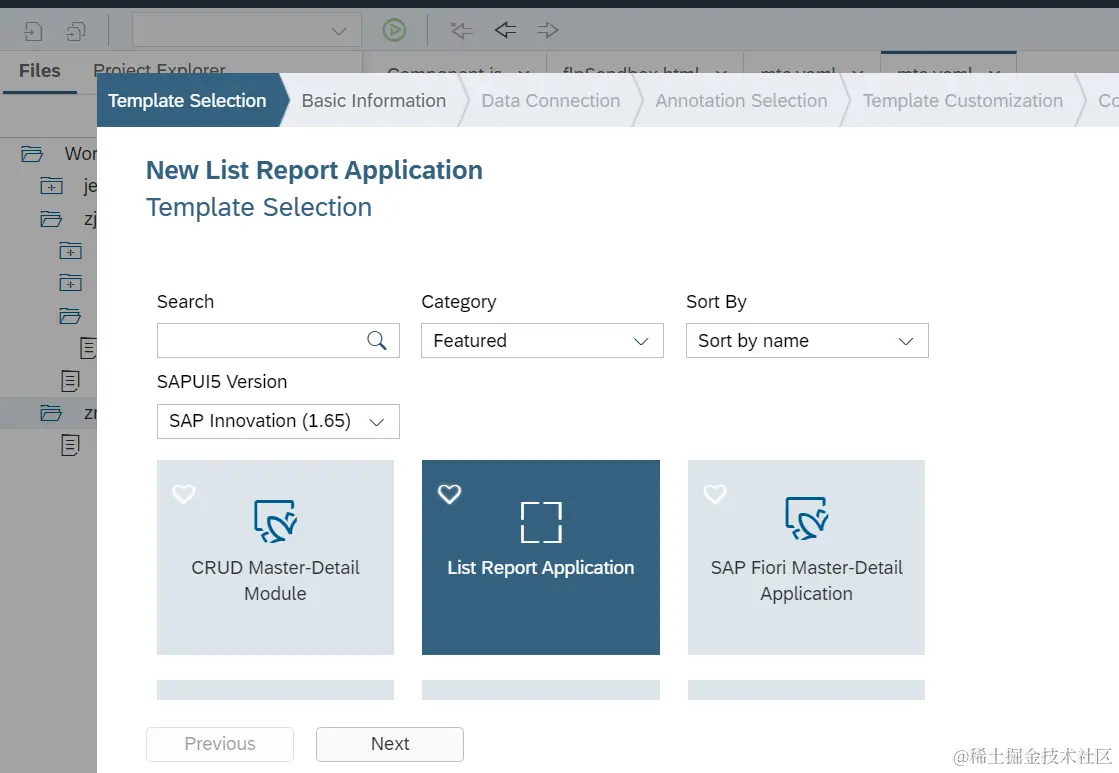Screen dimensions: 1119x773
Task: Switch to the Project Explorer tab
Action: point(159,68)
